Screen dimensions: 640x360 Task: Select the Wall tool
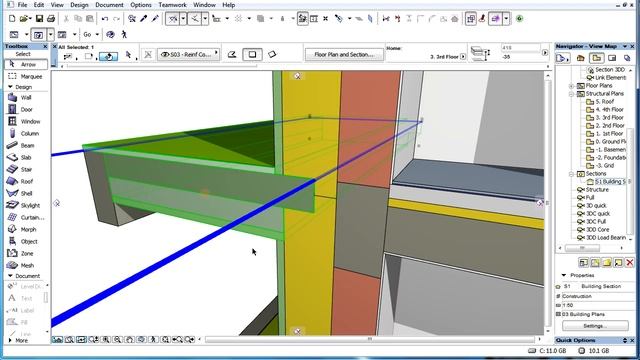(25, 98)
